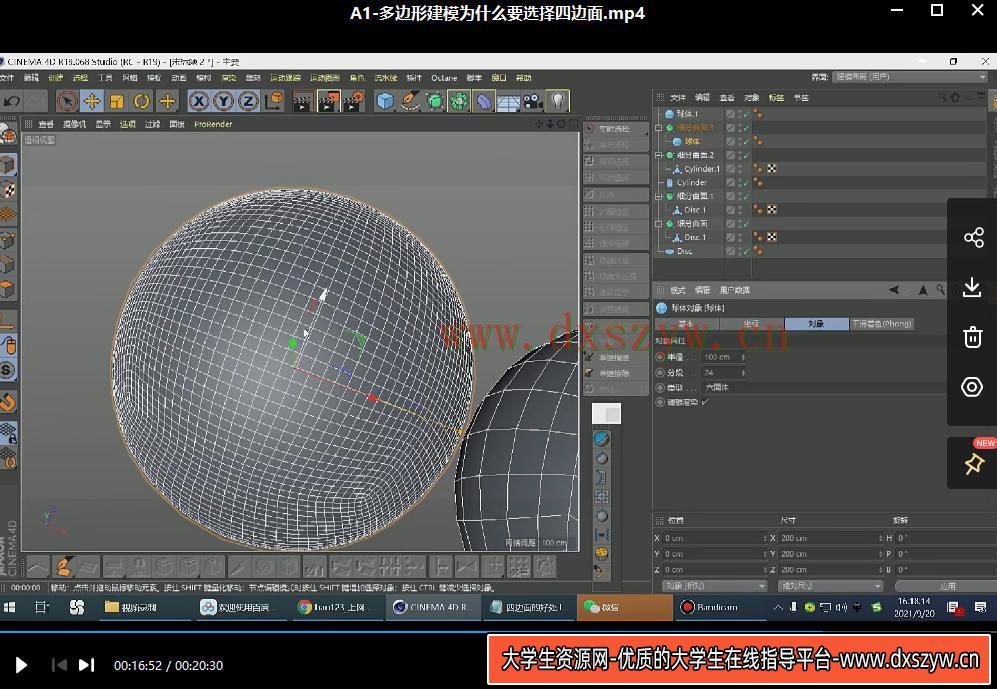Toggle the Y axis lock
997x689 pixels.
(224, 101)
